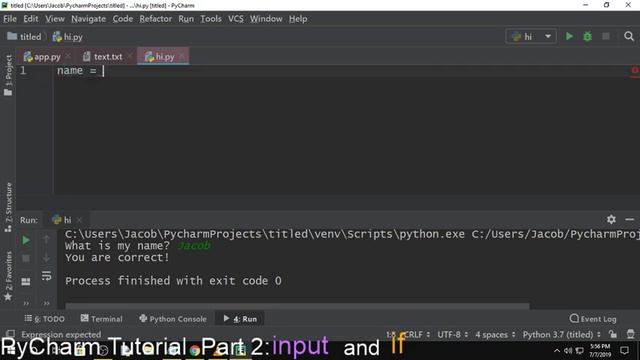640x360 pixels.
Task: Expand more Run panel actions chevron left
Action: [26, 303]
